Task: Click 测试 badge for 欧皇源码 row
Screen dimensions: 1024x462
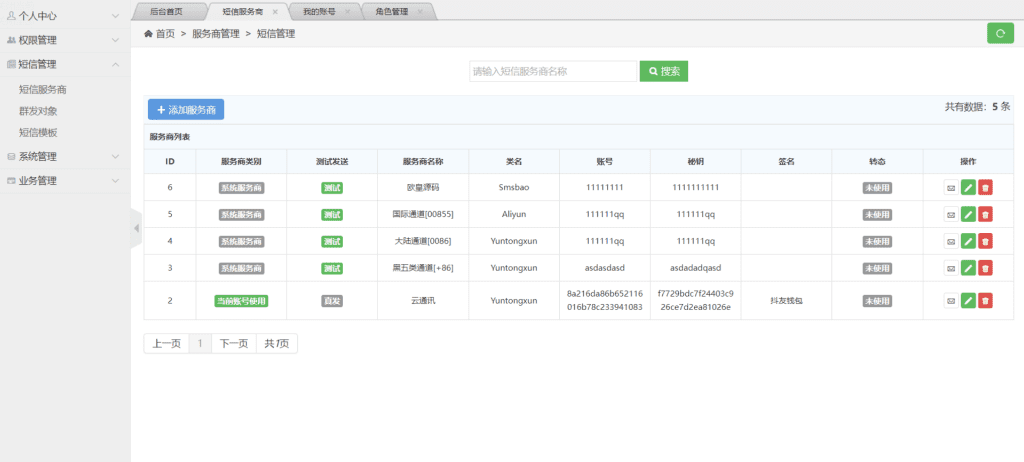Action: pos(332,188)
